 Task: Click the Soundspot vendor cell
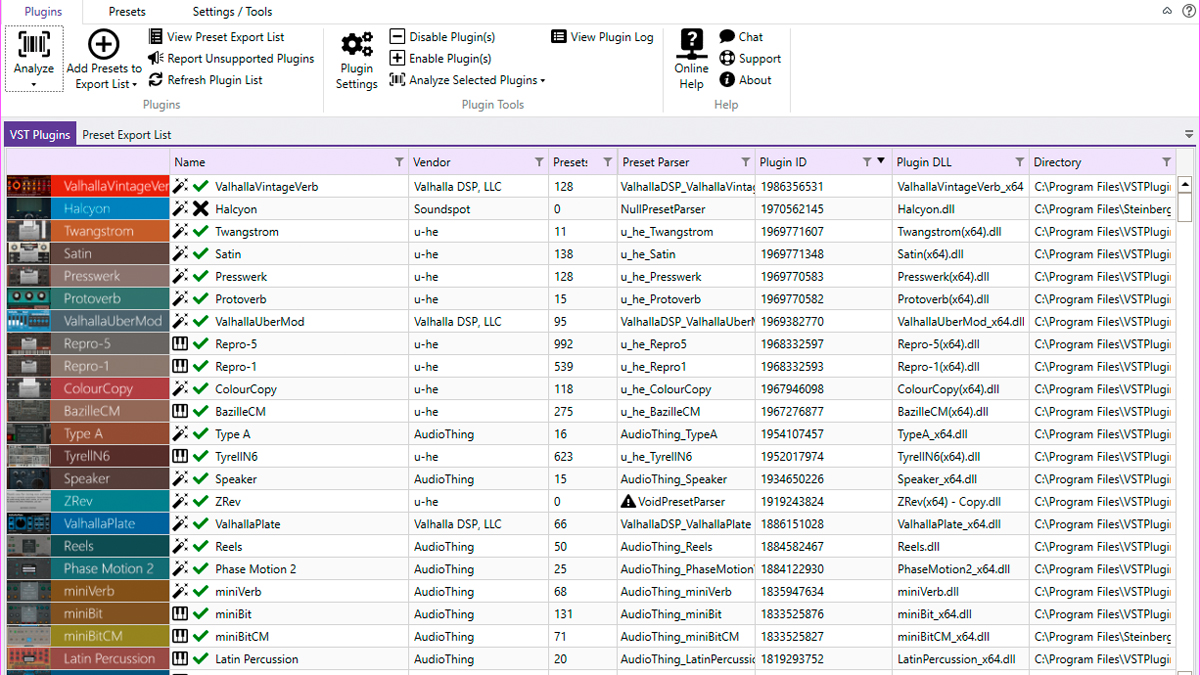click(x=478, y=209)
